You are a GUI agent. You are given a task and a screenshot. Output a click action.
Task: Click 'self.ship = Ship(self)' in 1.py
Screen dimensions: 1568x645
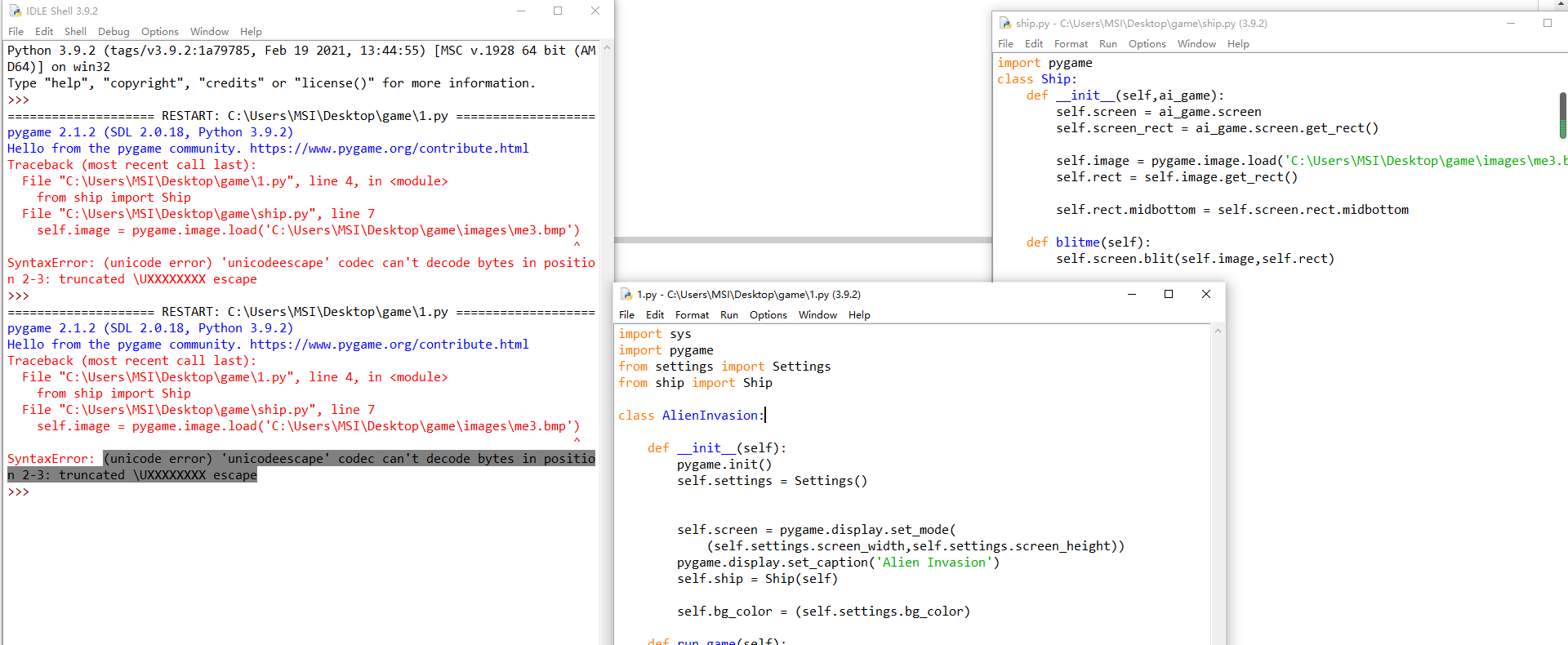click(757, 579)
